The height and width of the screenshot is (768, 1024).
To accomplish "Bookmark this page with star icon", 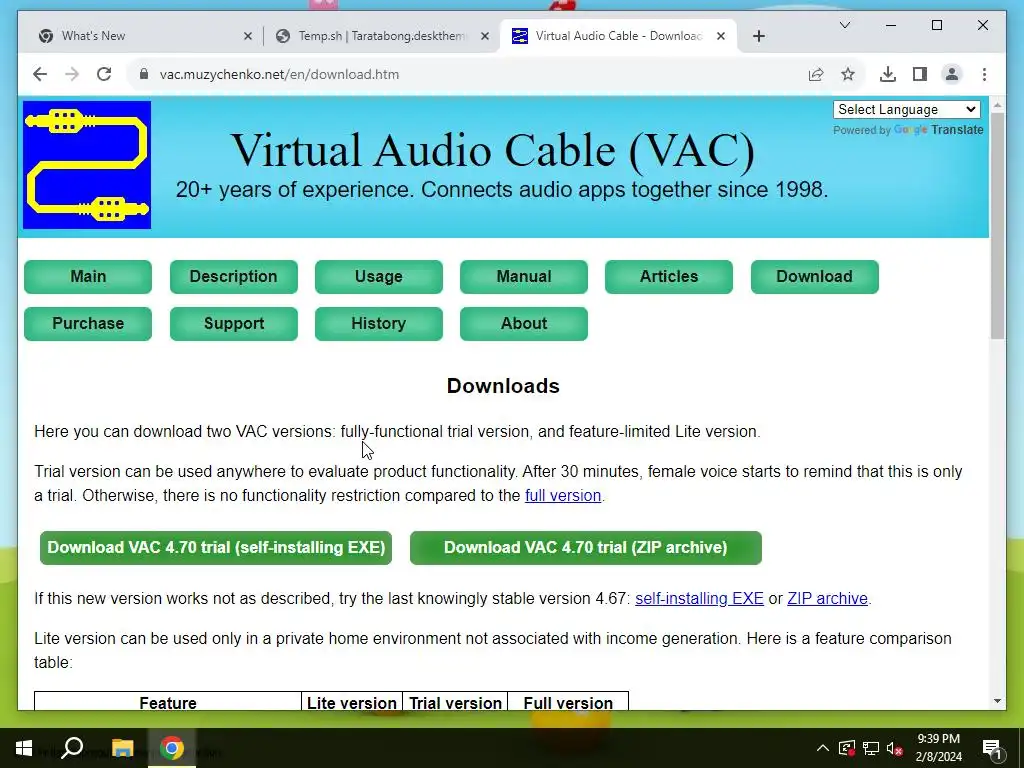I will [x=848, y=74].
